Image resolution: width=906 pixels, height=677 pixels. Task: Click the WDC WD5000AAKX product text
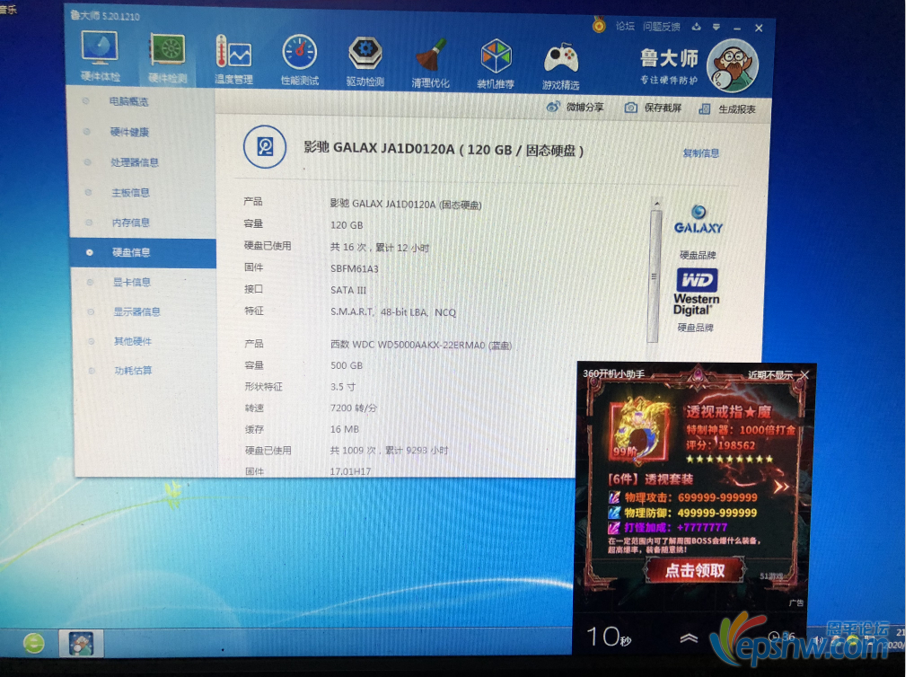point(421,345)
